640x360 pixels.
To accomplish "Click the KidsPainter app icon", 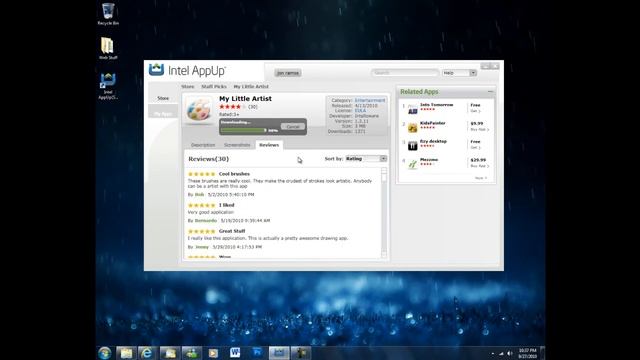I will point(413,127).
